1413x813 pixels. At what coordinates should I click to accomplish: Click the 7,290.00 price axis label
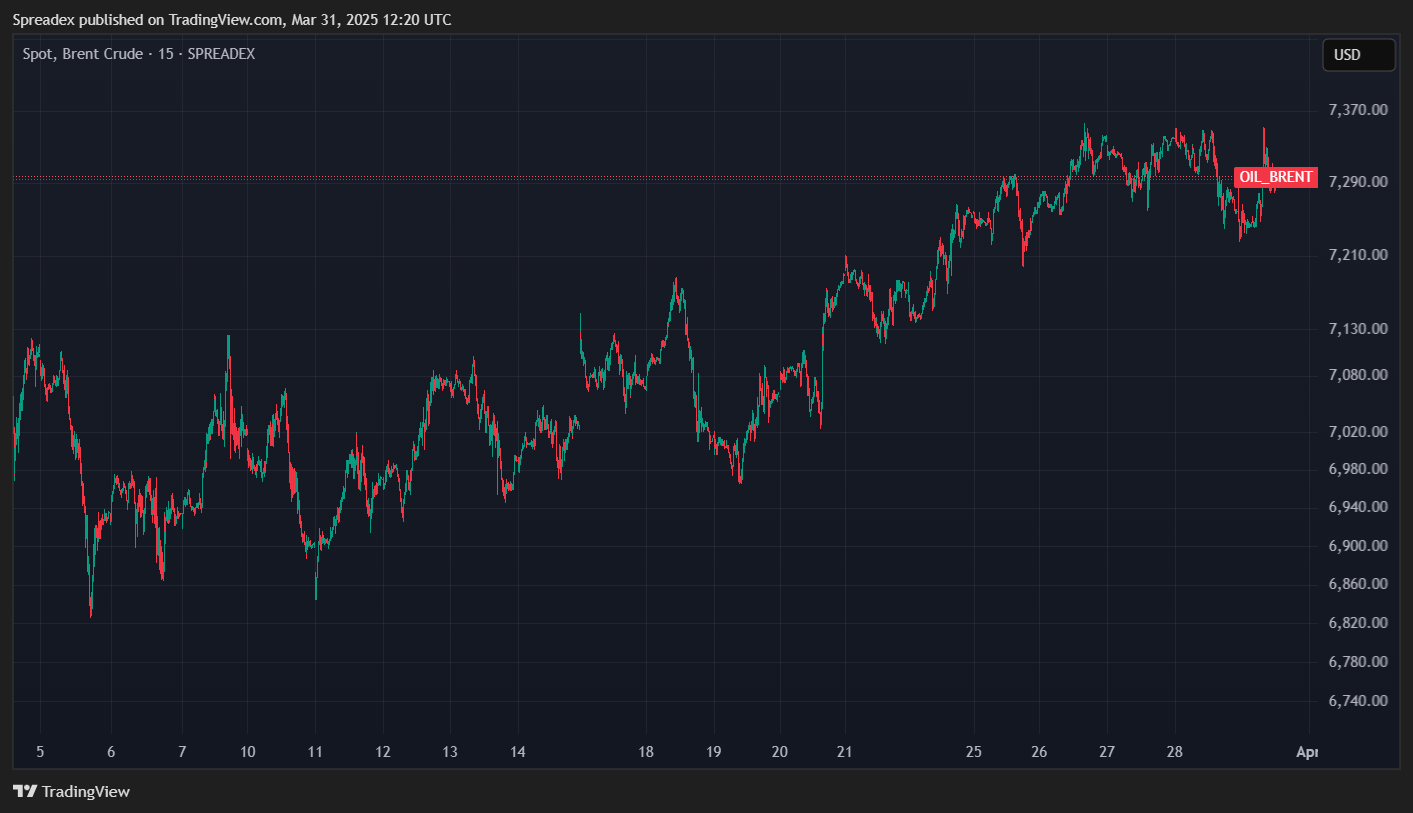(1357, 182)
